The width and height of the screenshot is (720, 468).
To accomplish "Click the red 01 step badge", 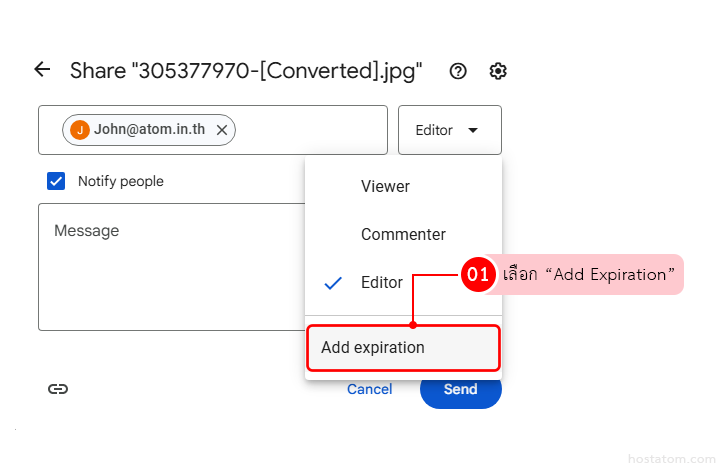I will (x=478, y=275).
